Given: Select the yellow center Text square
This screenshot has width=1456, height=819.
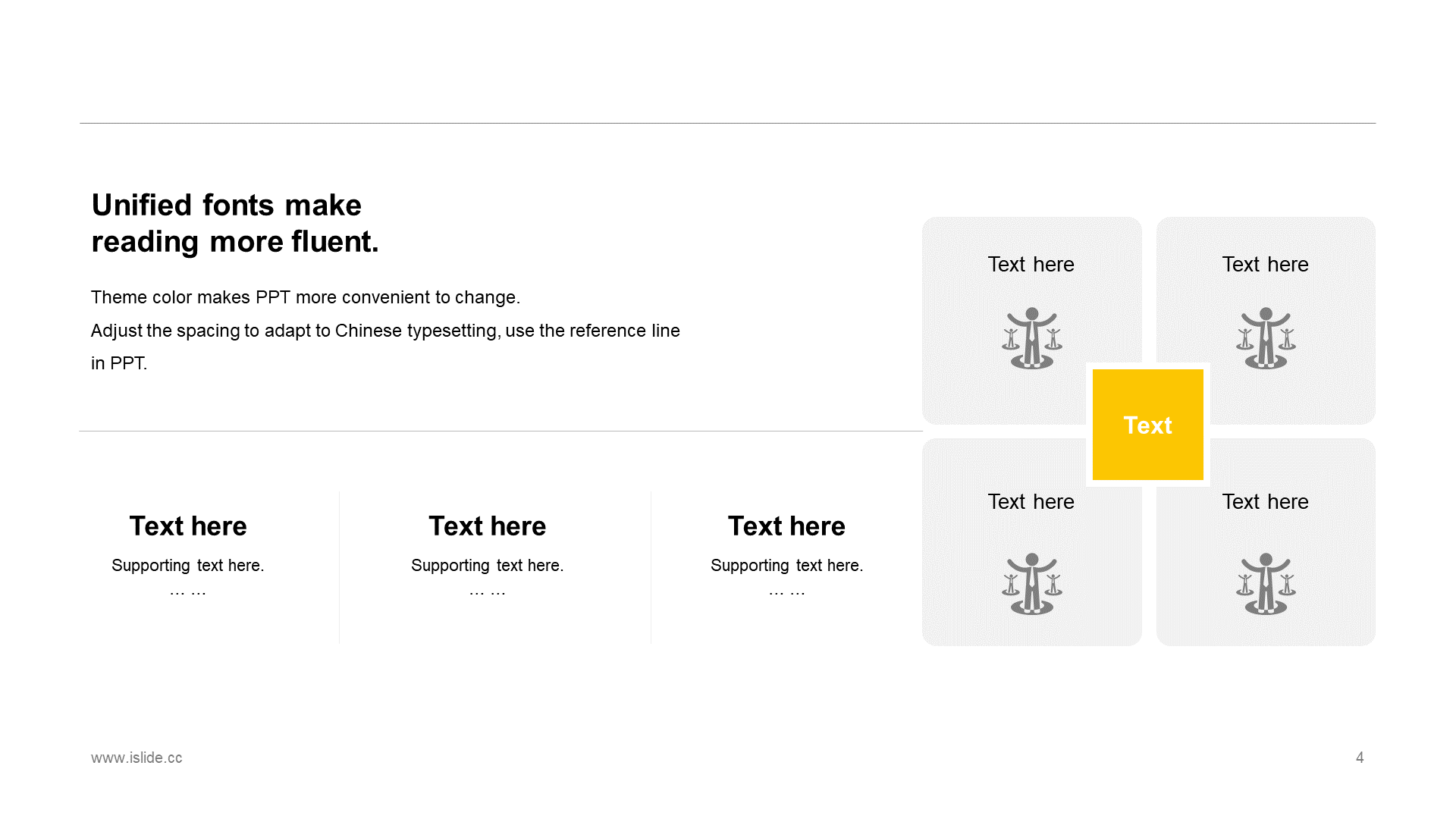Looking at the screenshot, I should (1147, 425).
